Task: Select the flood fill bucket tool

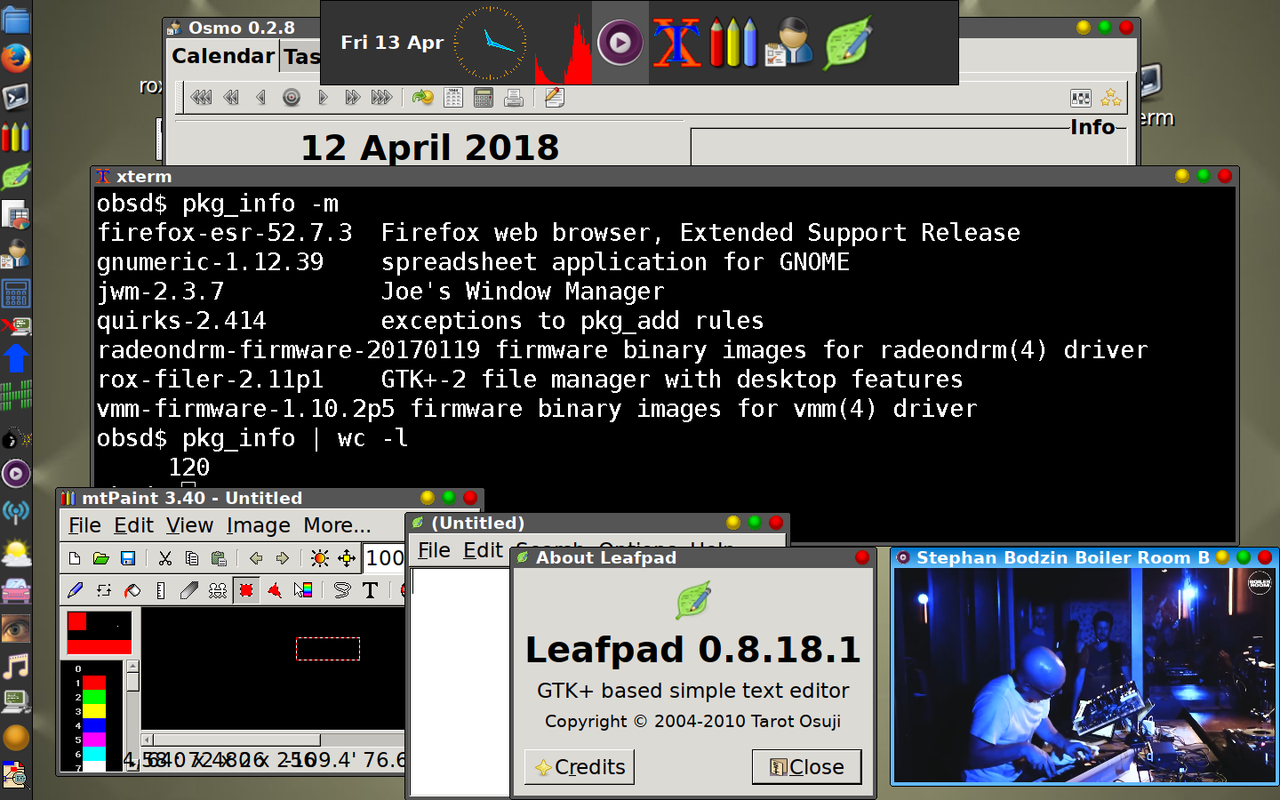Action: tap(131, 590)
